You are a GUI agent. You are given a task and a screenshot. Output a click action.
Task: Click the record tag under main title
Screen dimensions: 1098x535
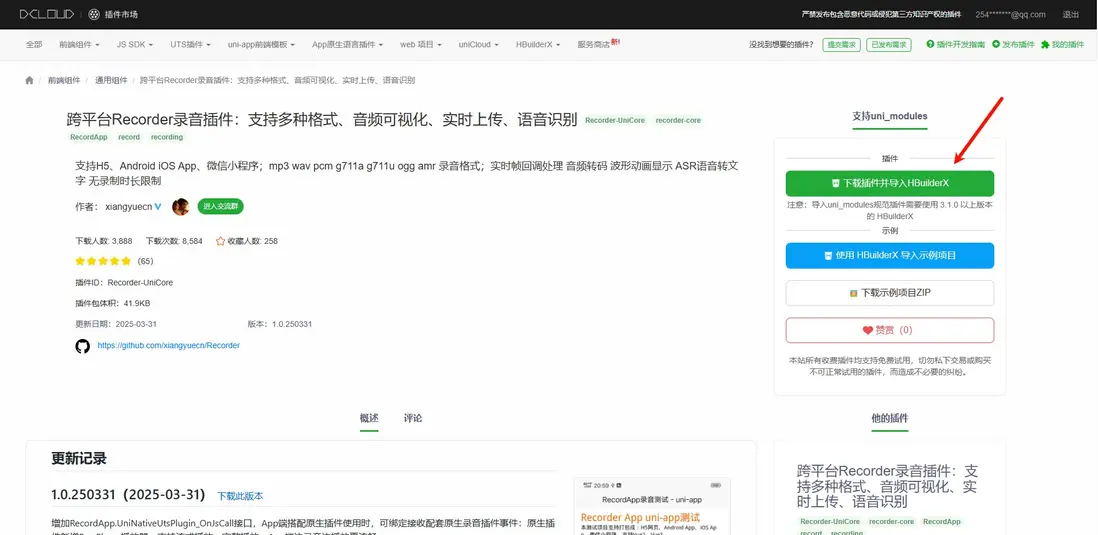129,137
